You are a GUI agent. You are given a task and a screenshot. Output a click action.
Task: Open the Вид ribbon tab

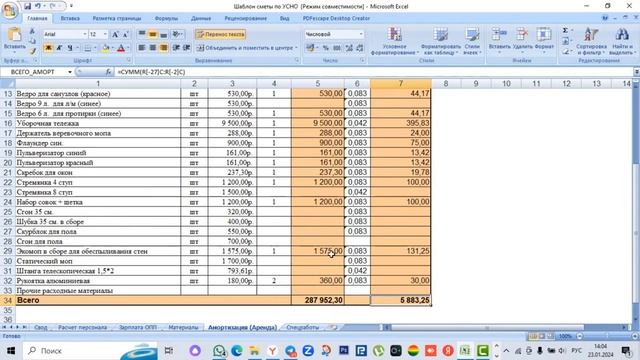click(284, 18)
